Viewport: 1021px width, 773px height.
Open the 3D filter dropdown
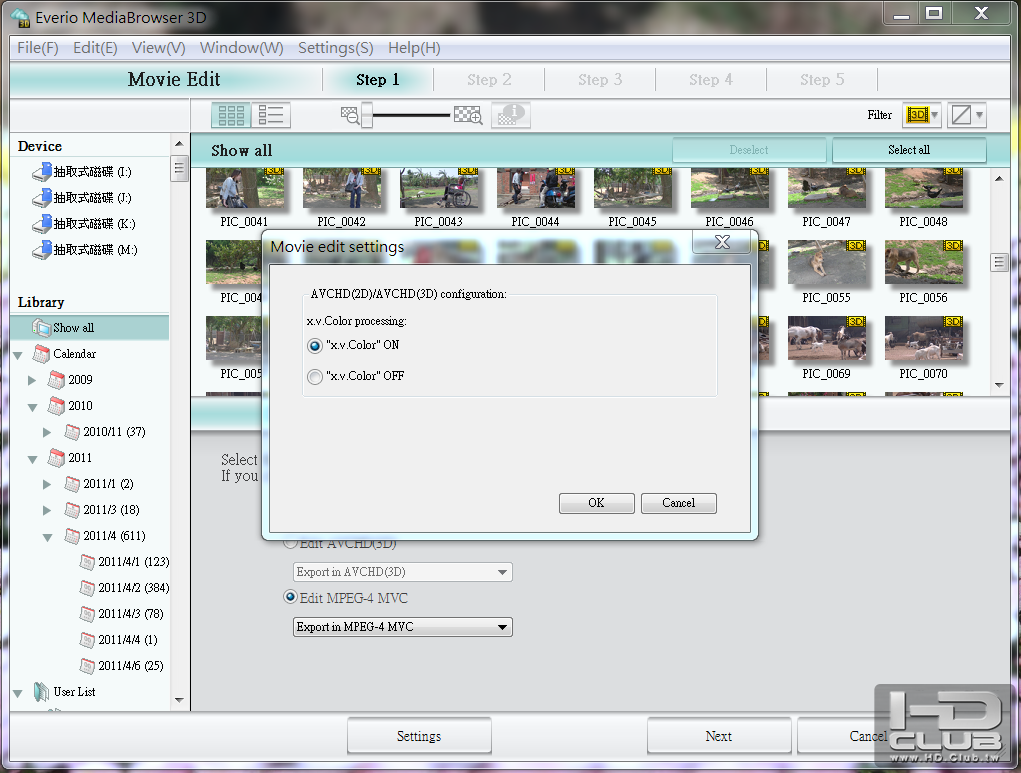[921, 115]
